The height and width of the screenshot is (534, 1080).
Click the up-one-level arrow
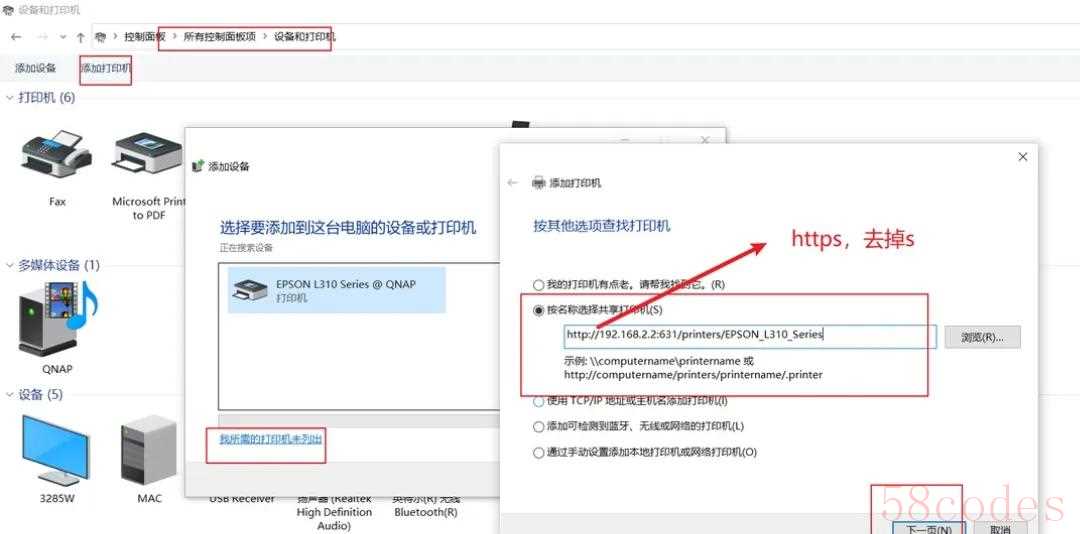click(81, 37)
